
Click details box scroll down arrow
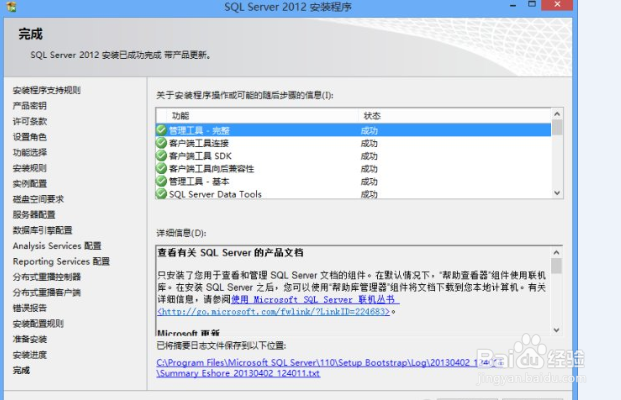click(x=556, y=330)
